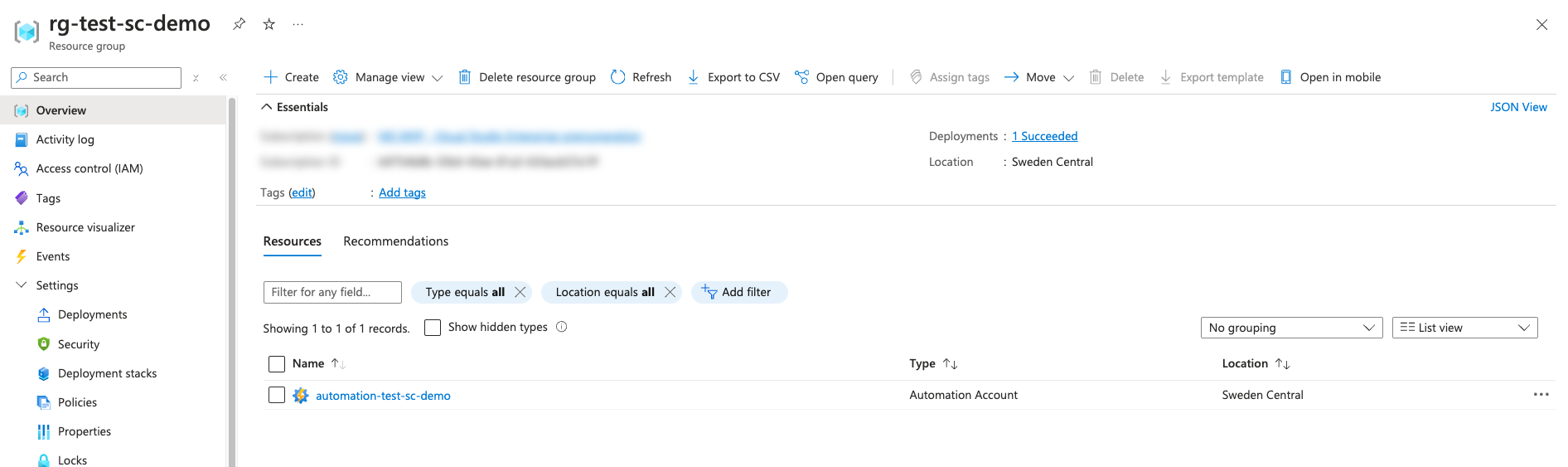Switch to the Recommendations tab

point(396,241)
